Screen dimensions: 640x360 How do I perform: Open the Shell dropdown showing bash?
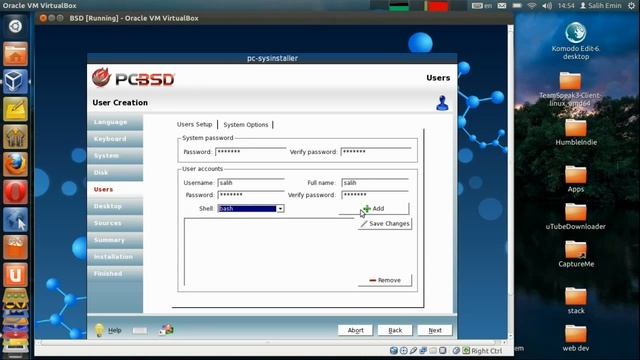[251, 209]
